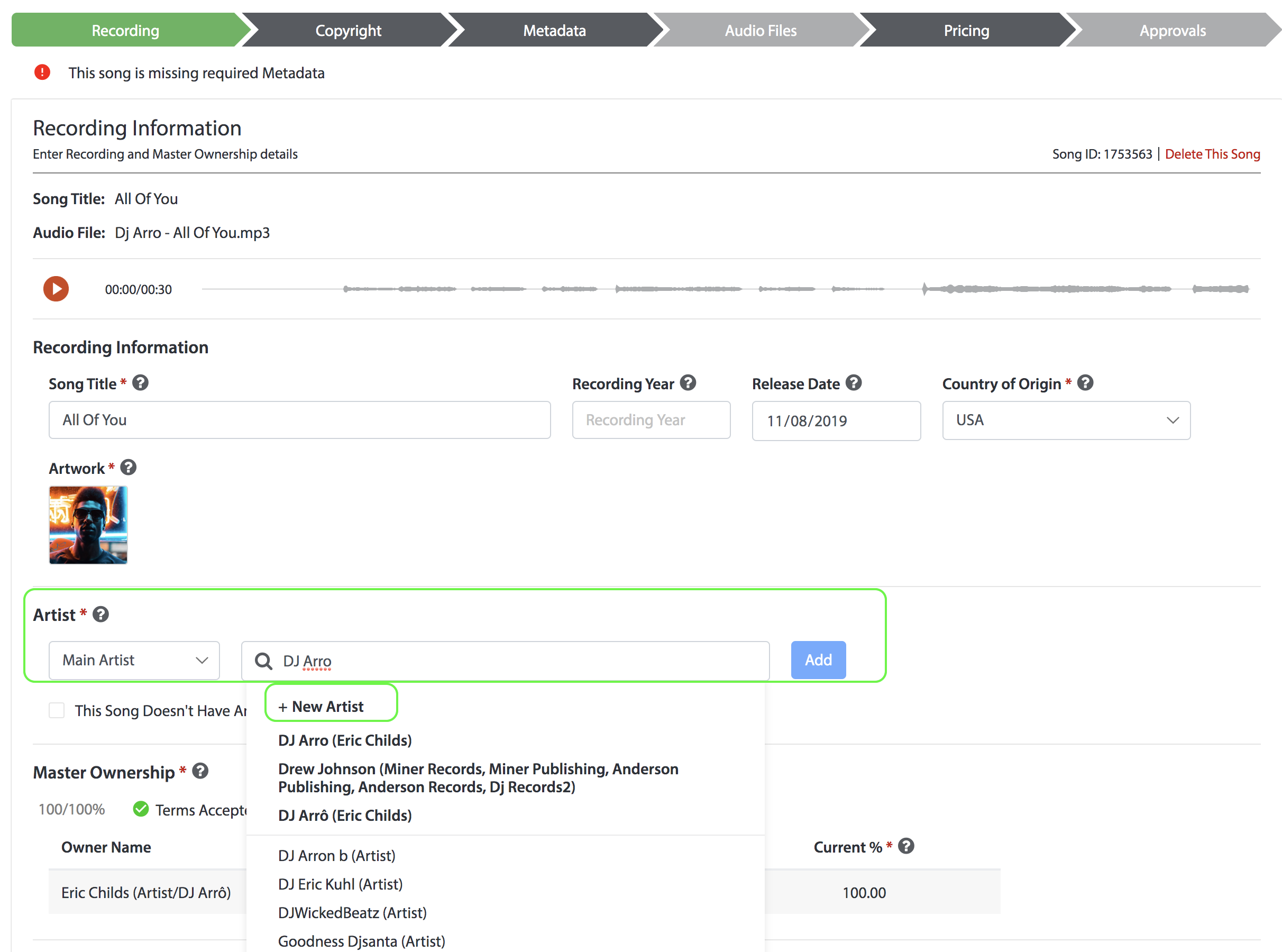The width and height of the screenshot is (1282, 952).
Task: Open Recording Year help icon
Action: [688, 382]
